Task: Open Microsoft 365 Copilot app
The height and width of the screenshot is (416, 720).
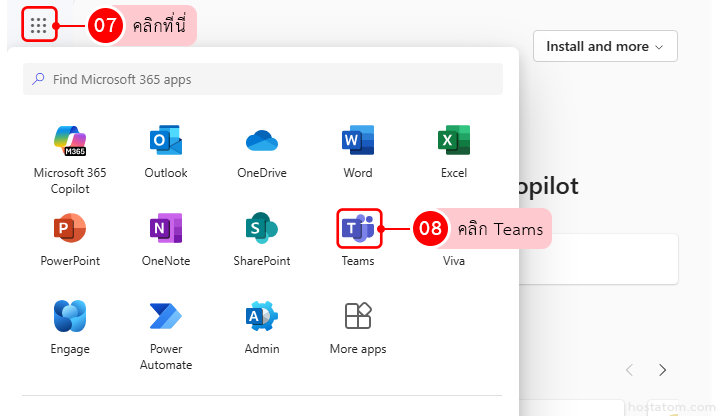Action: [70, 141]
